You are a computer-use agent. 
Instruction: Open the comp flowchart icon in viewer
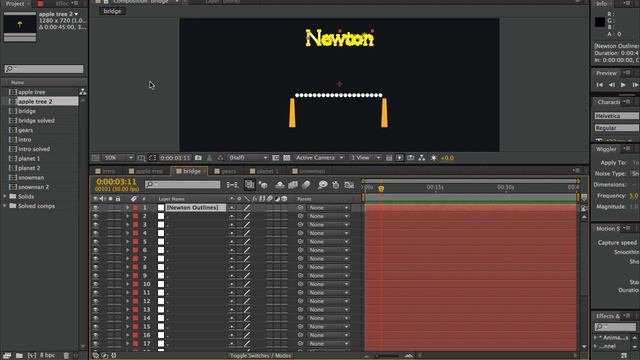(x=422, y=158)
